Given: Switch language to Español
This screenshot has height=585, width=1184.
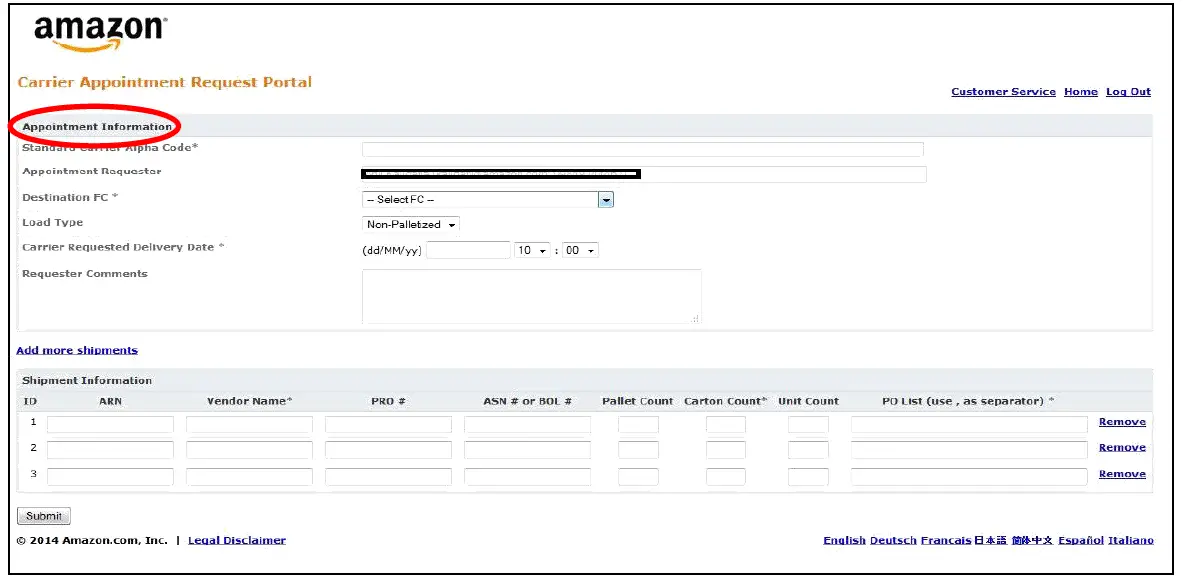Looking at the screenshot, I should 1079,540.
